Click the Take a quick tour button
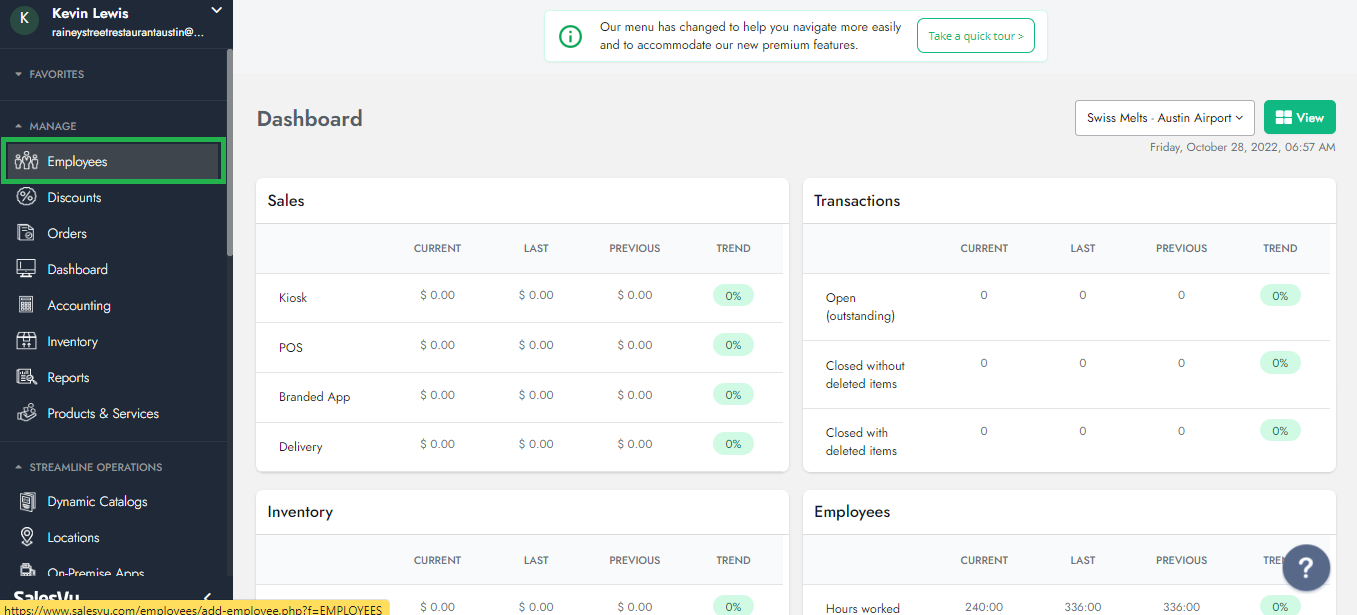Screen dimensions: 1357x615 (x=975, y=36)
